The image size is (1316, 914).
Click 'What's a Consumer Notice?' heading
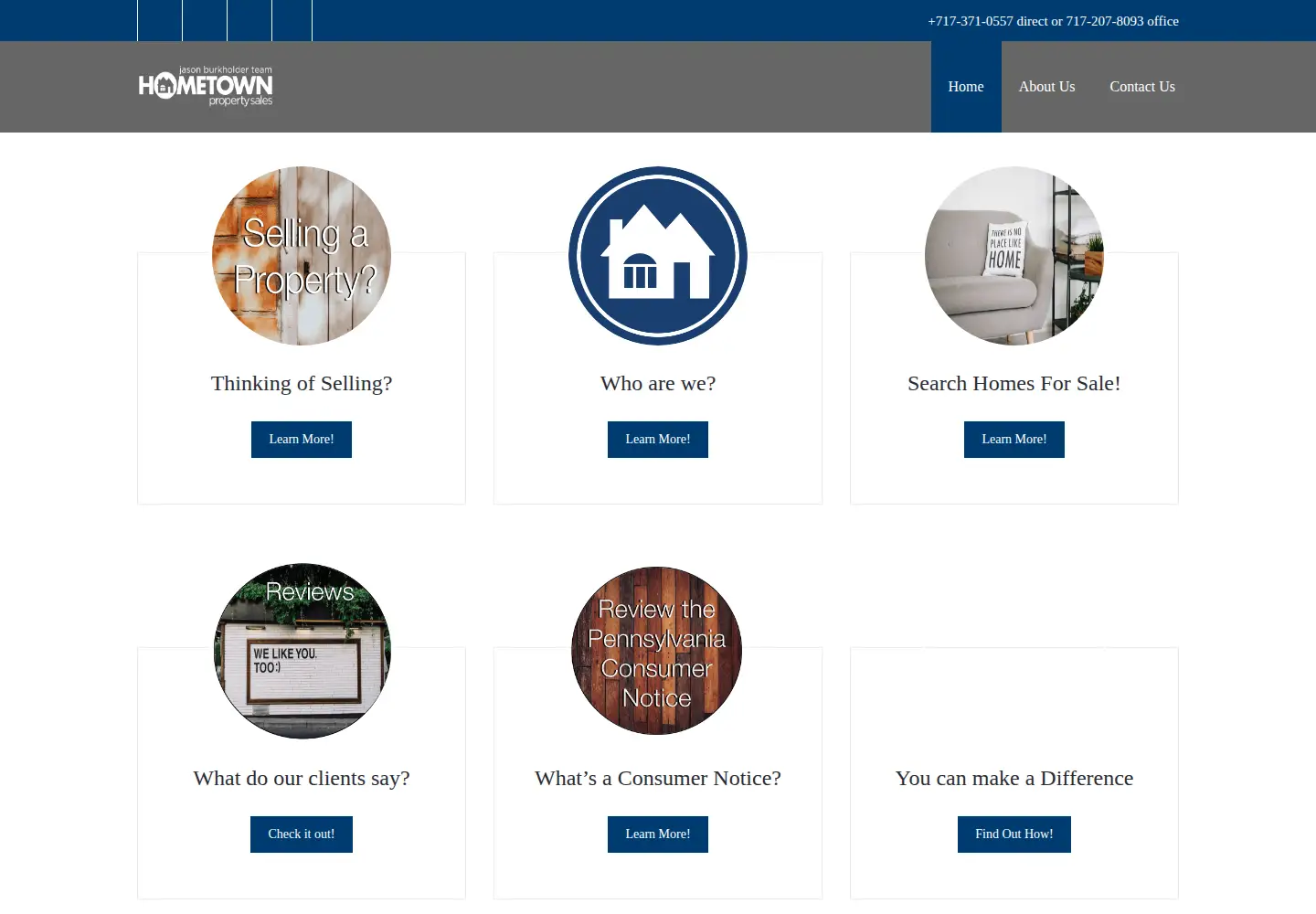(658, 779)
